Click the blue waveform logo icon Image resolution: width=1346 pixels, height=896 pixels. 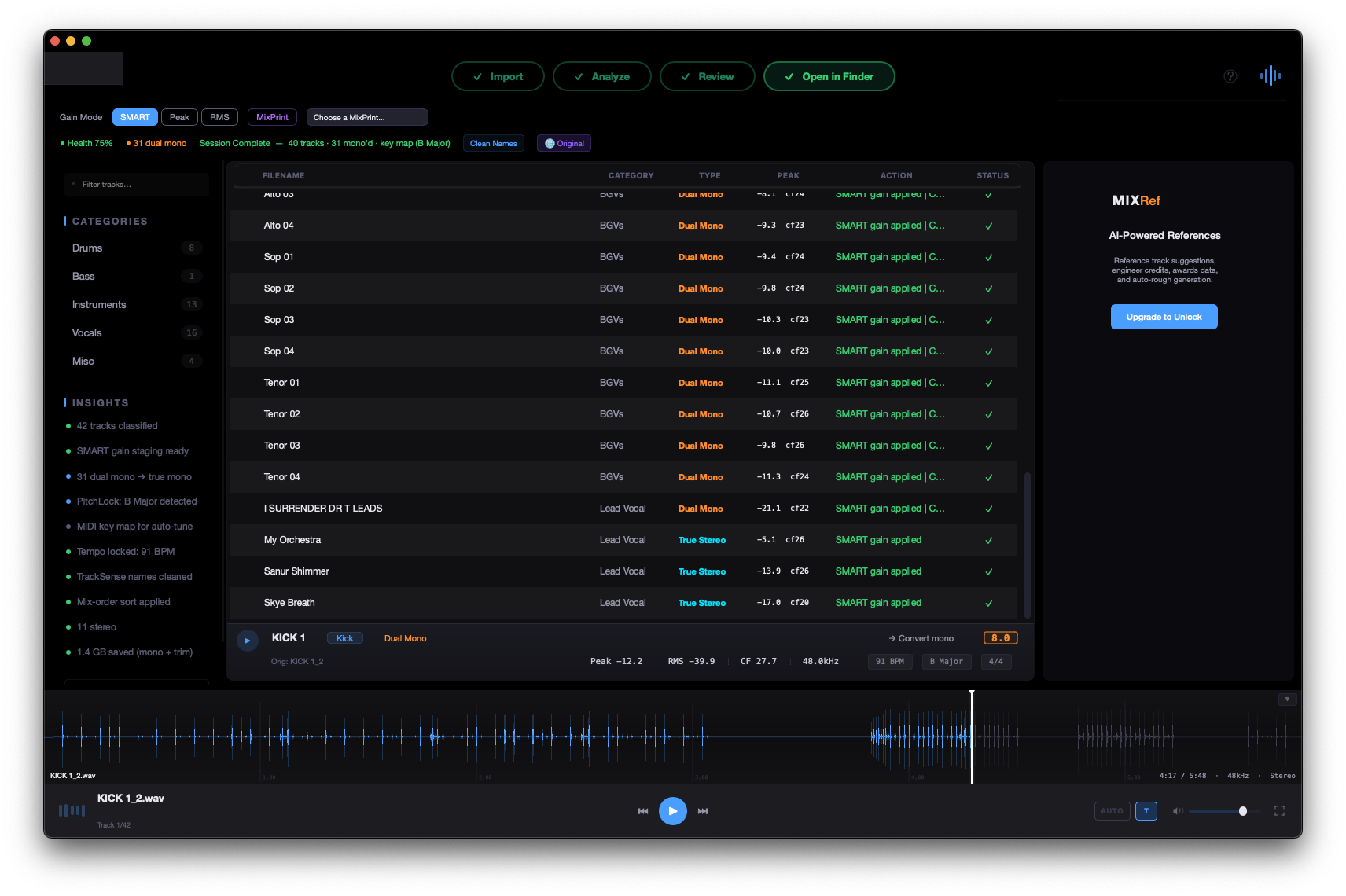[1271, 75]
